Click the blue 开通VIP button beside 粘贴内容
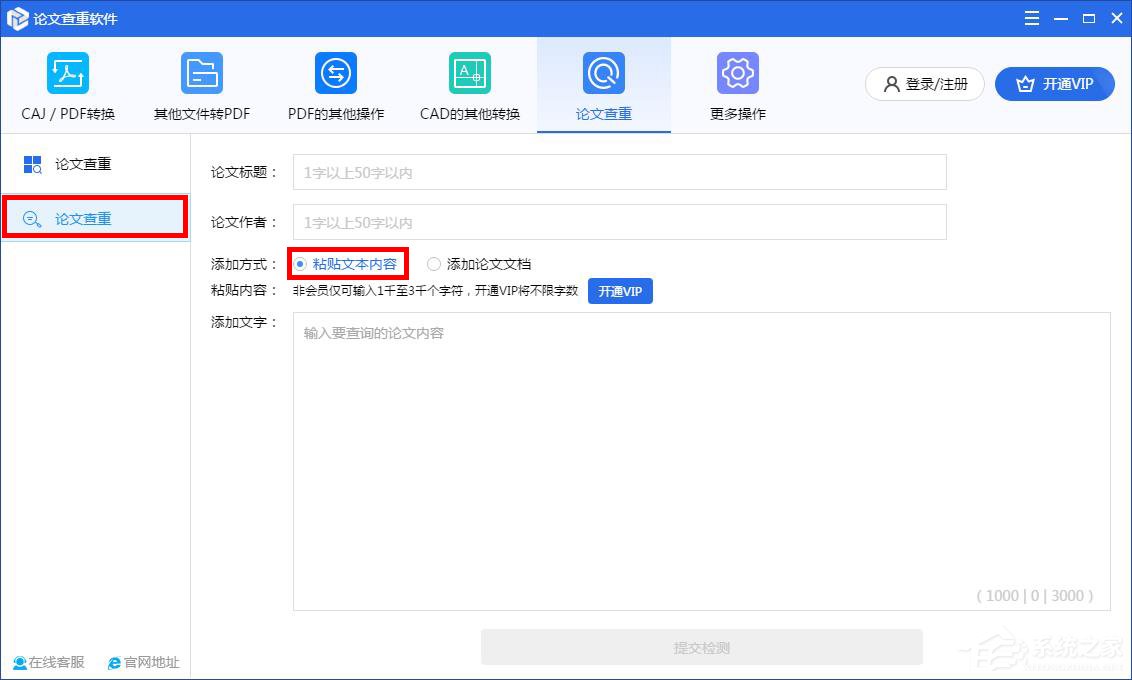 [x=620, y=291]
